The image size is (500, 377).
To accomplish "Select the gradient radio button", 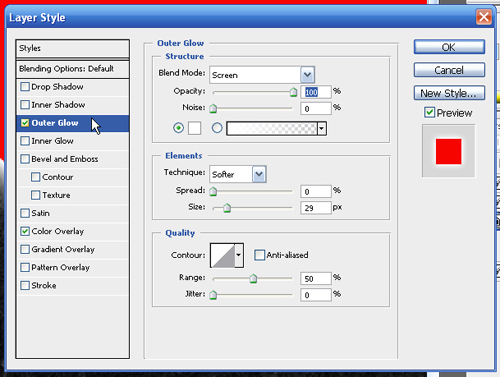I will pyautogui.click(x=217, y=128).
